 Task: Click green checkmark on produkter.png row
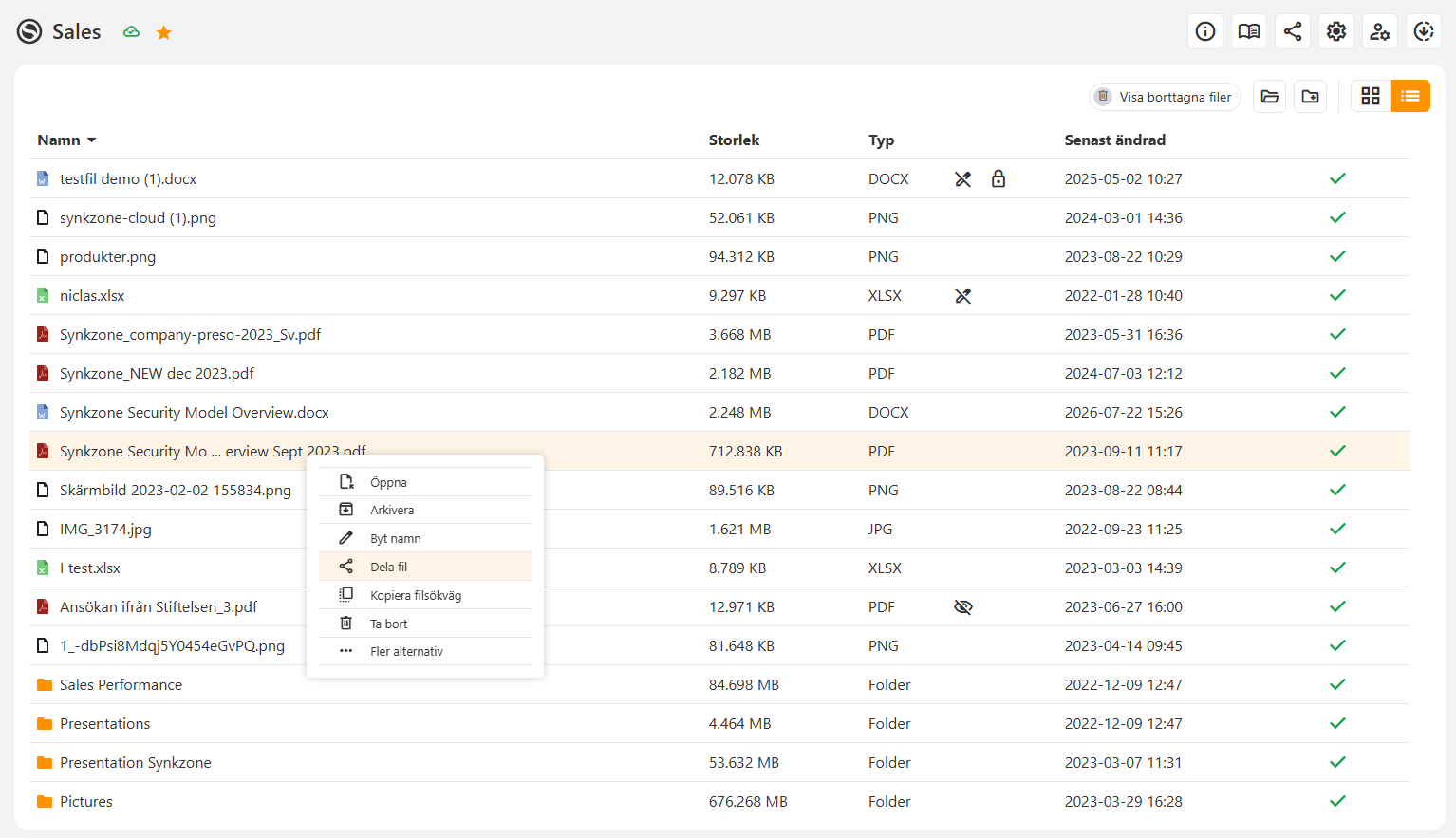tap(1337, 256)
